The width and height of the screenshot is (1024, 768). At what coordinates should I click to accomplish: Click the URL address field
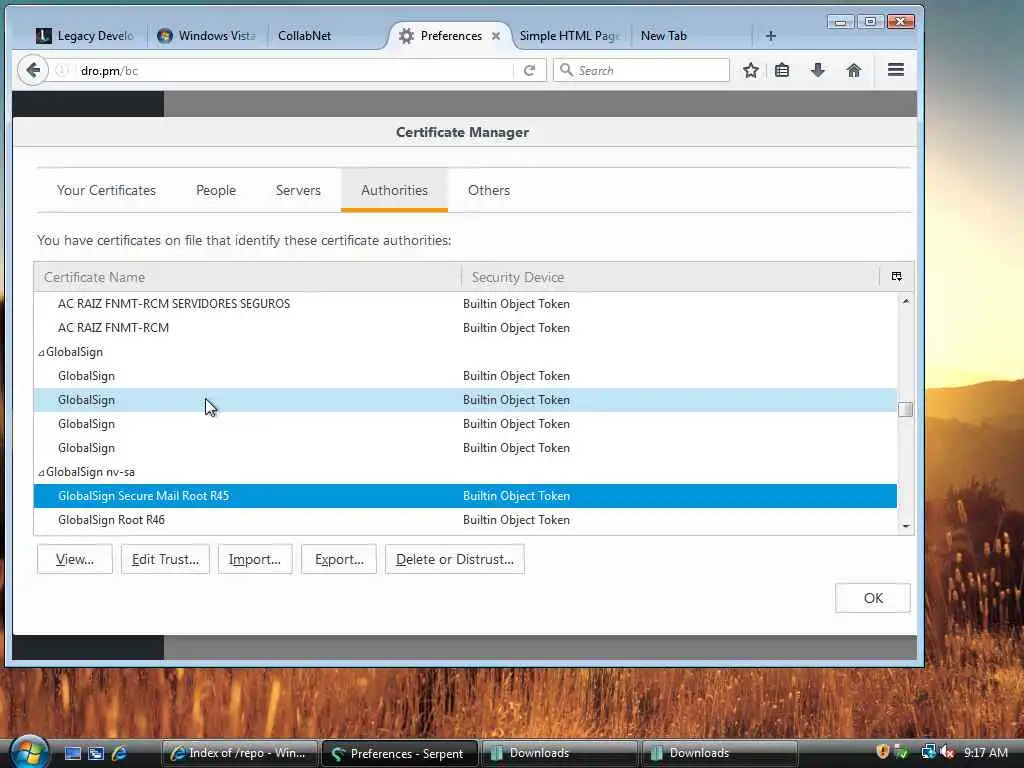tap(294, 70)
